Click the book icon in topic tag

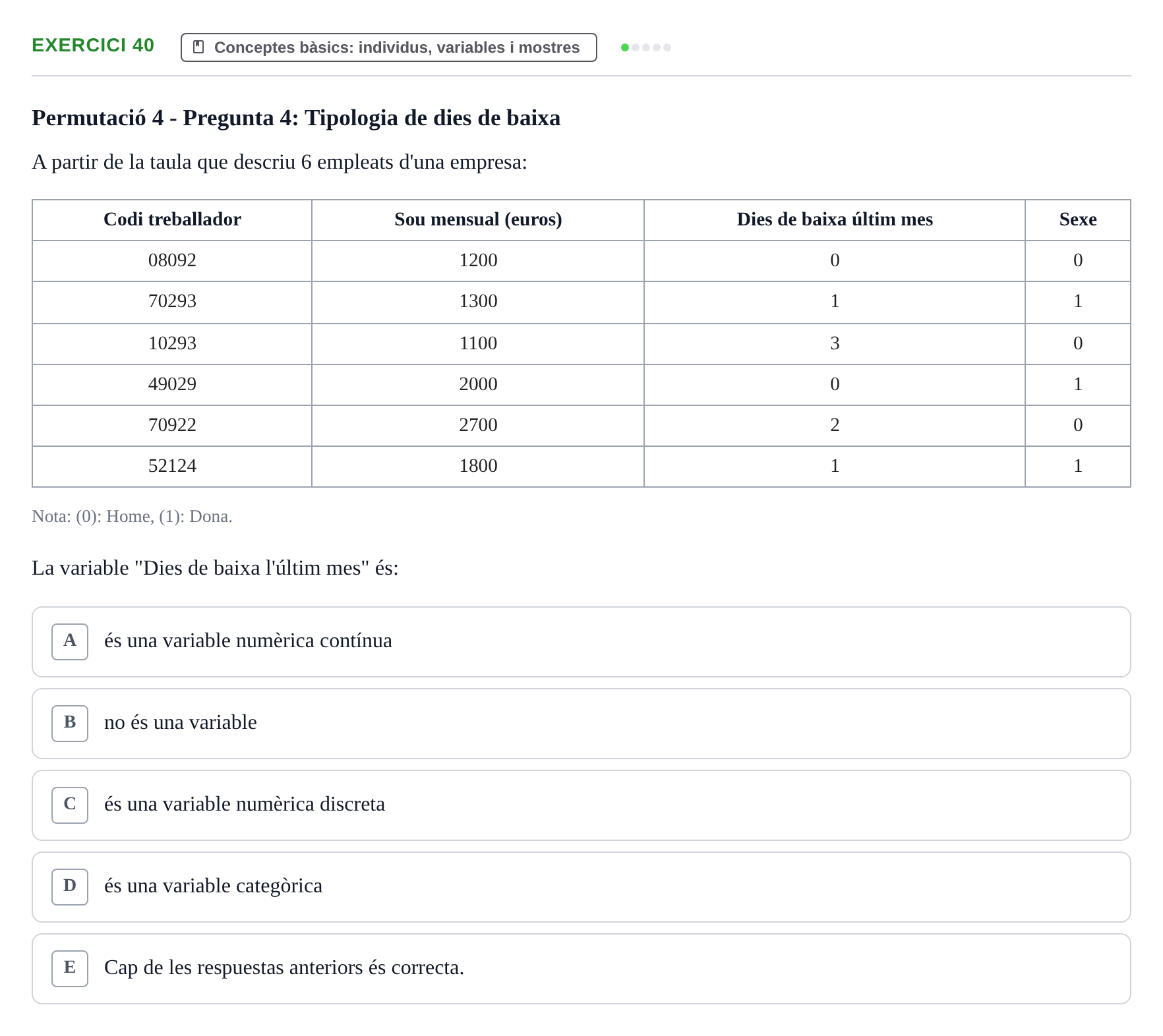coord(198,47)
